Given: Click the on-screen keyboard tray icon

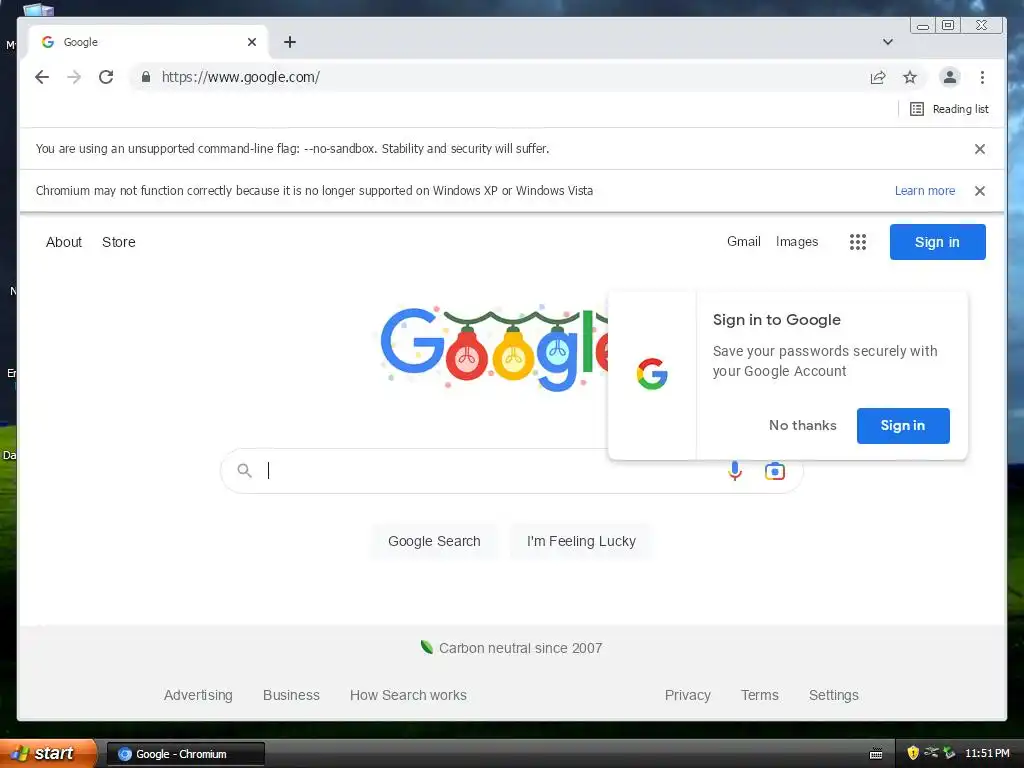Looking at the screenshot, I should [x=876, y=754].
